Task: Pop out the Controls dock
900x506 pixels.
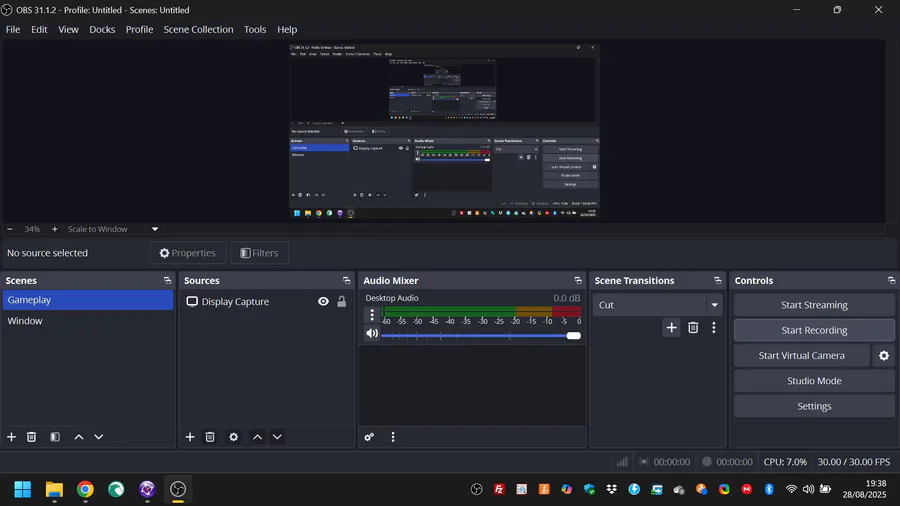Action: pos(891,281)
